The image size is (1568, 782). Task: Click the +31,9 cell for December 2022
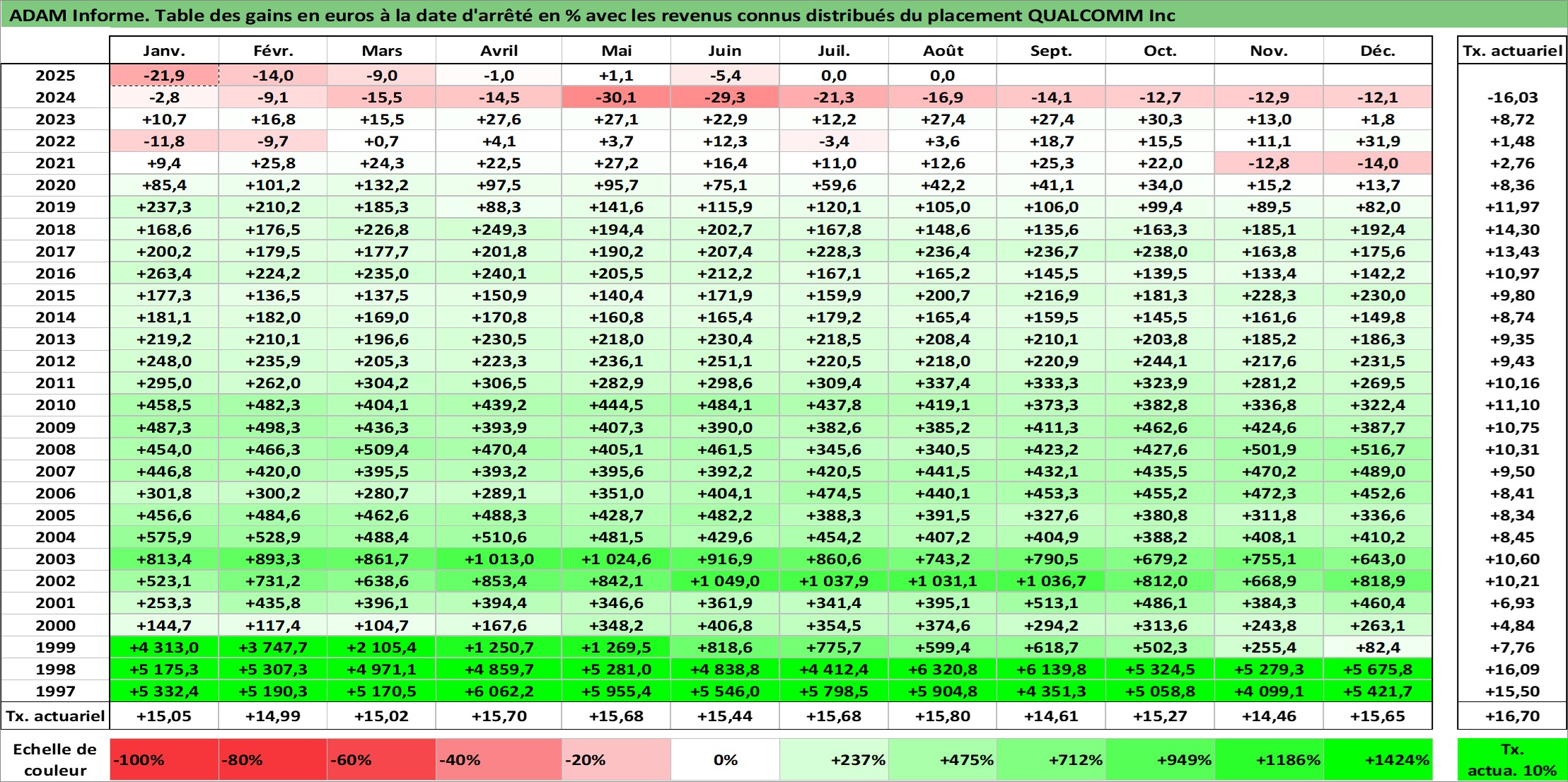coord(1378,141)
